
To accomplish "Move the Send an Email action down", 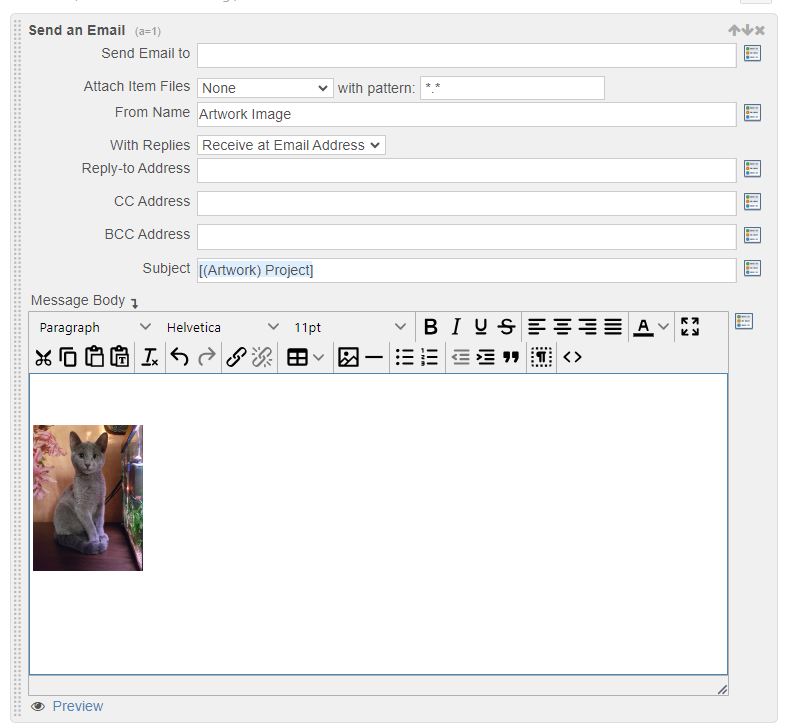I will pyautogui.click(x=747, y=30).
